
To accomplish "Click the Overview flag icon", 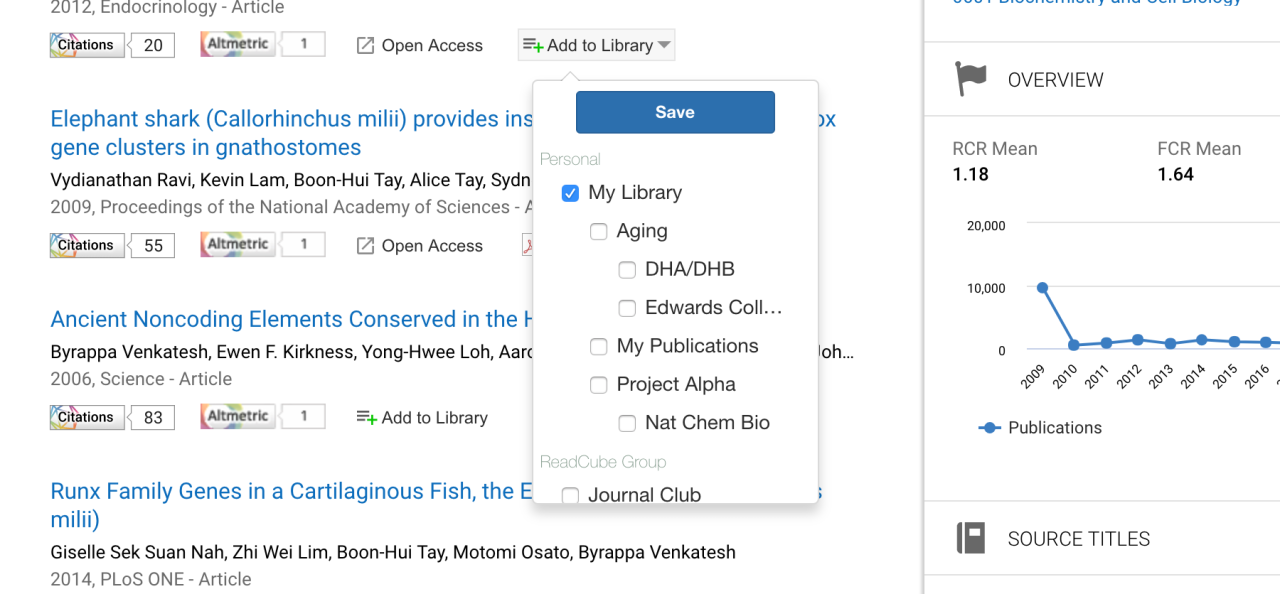I will [971, 80].
